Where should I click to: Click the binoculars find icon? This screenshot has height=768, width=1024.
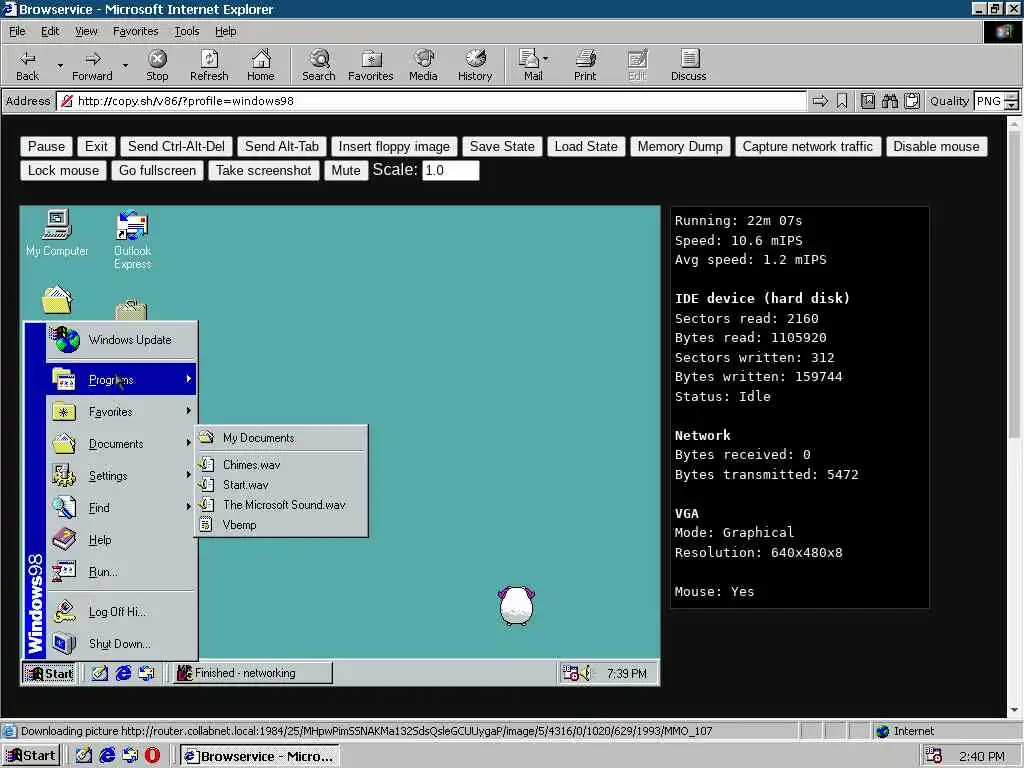pyautogui.click(x=889, y=101)
